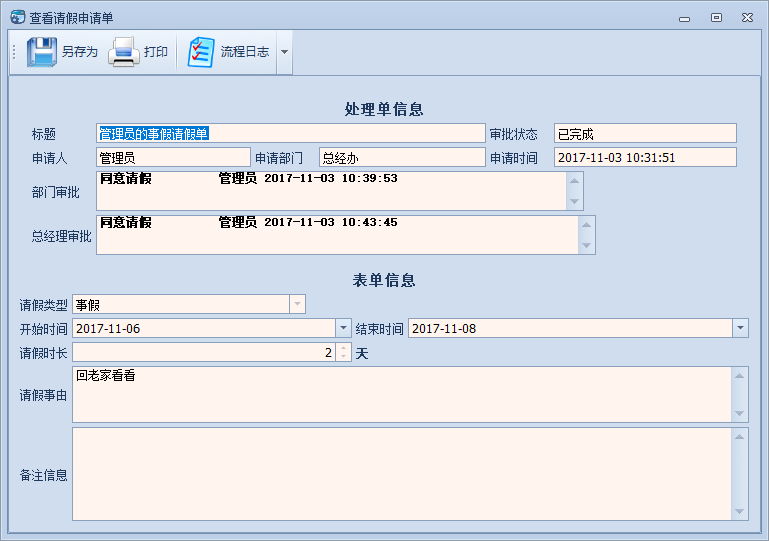The width and height of the screenshot is (769, 541).
Task: Click the 备注信息 label
Action: click(x=43, y=475)
